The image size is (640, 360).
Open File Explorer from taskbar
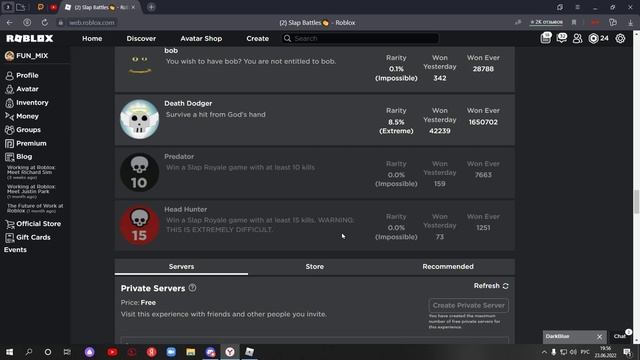pos(191,352)
